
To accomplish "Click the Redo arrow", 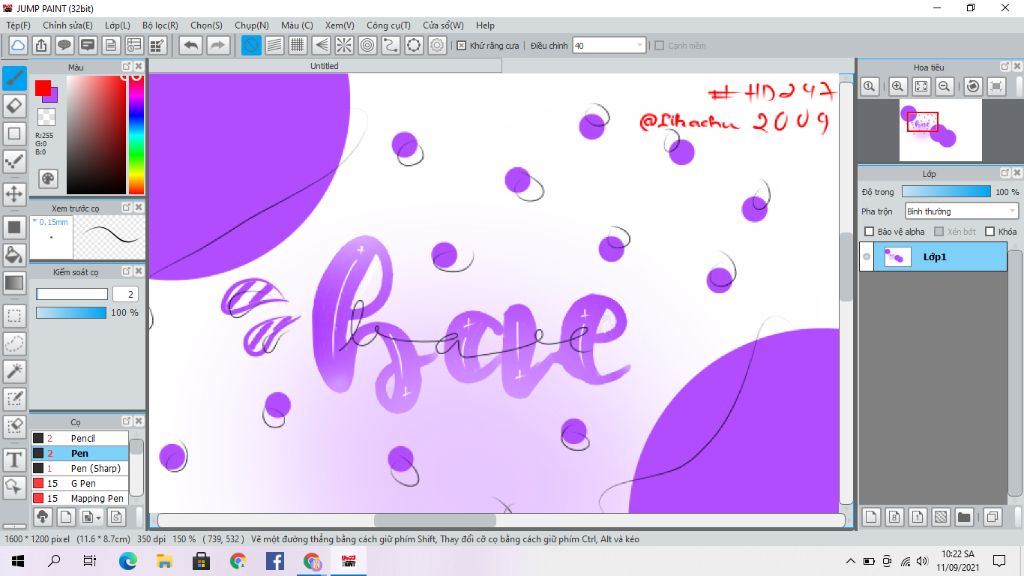I will click(218, 45).
